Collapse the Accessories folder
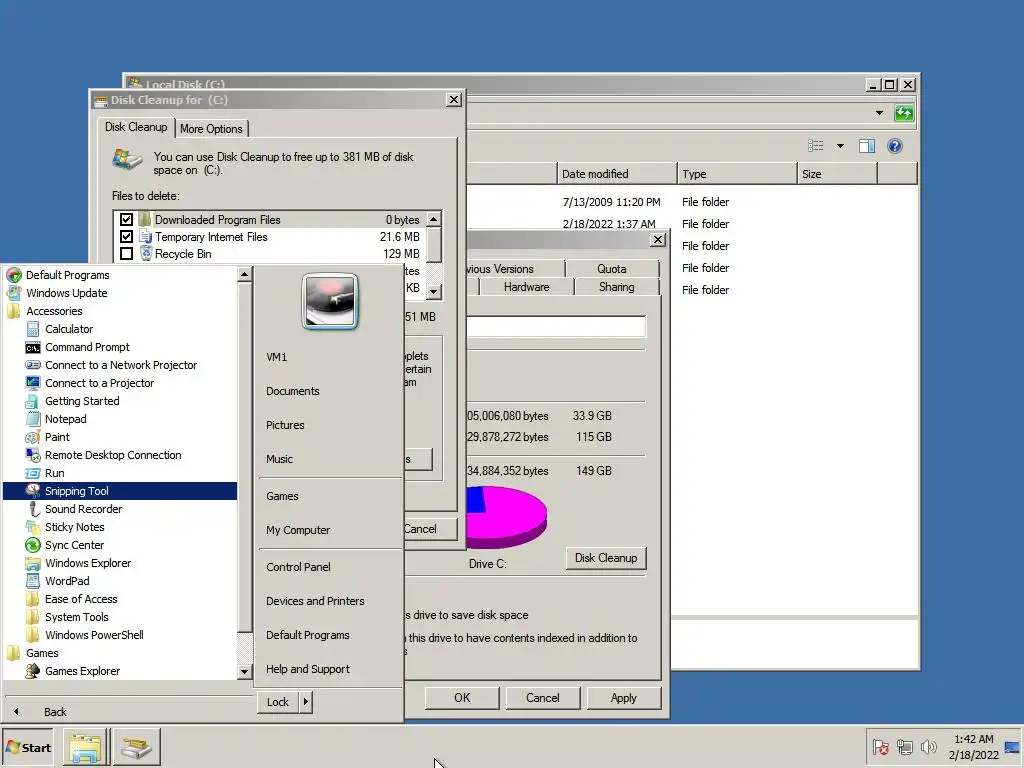The height and width of the screenshot is (768, 1024). 121,311
